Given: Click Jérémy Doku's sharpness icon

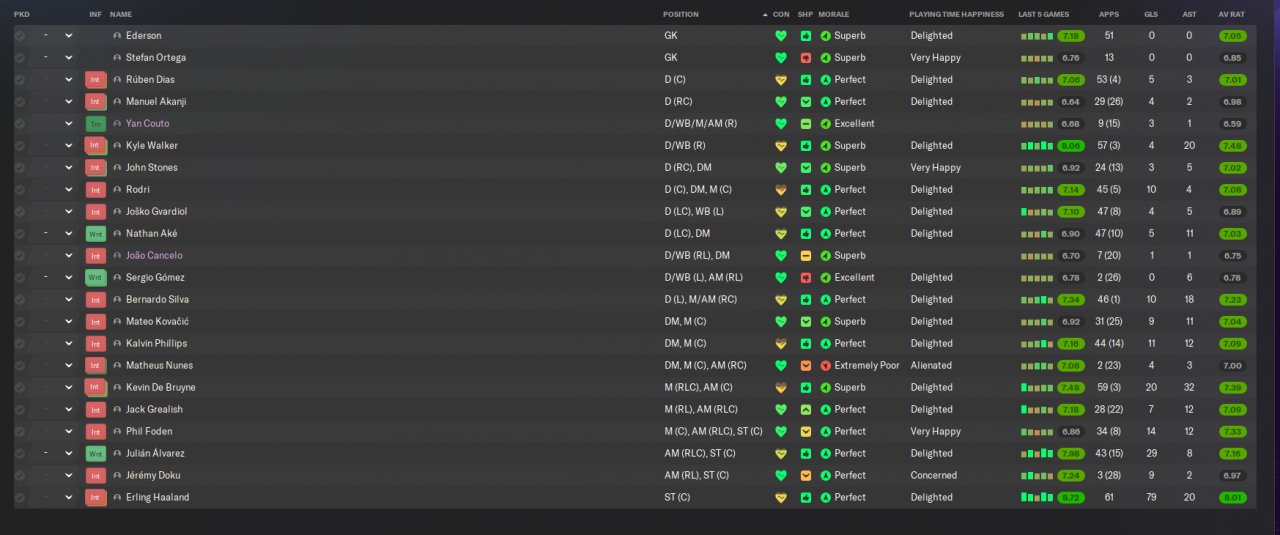Looking at the screenshot, I should (x=806, y=476).
